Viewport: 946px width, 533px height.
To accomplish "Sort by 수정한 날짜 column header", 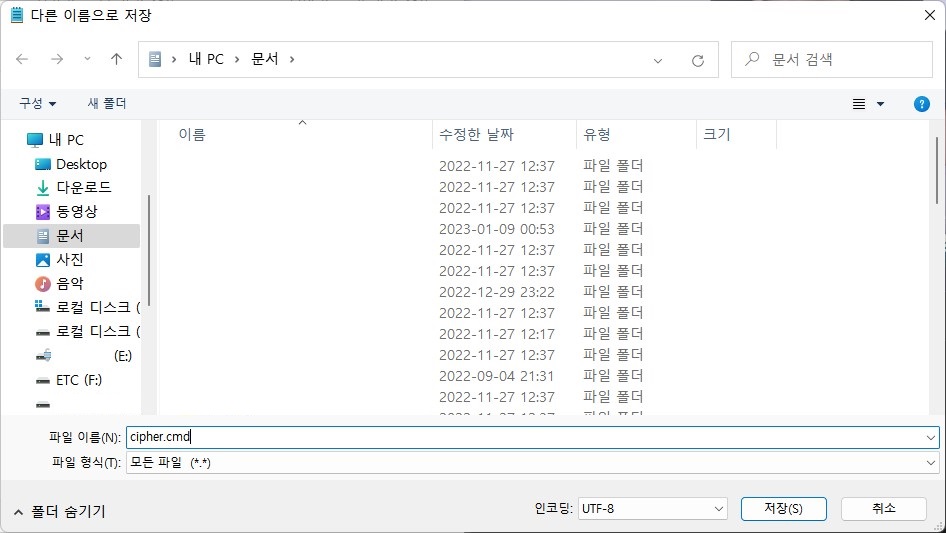I will (x=477, y=135).
